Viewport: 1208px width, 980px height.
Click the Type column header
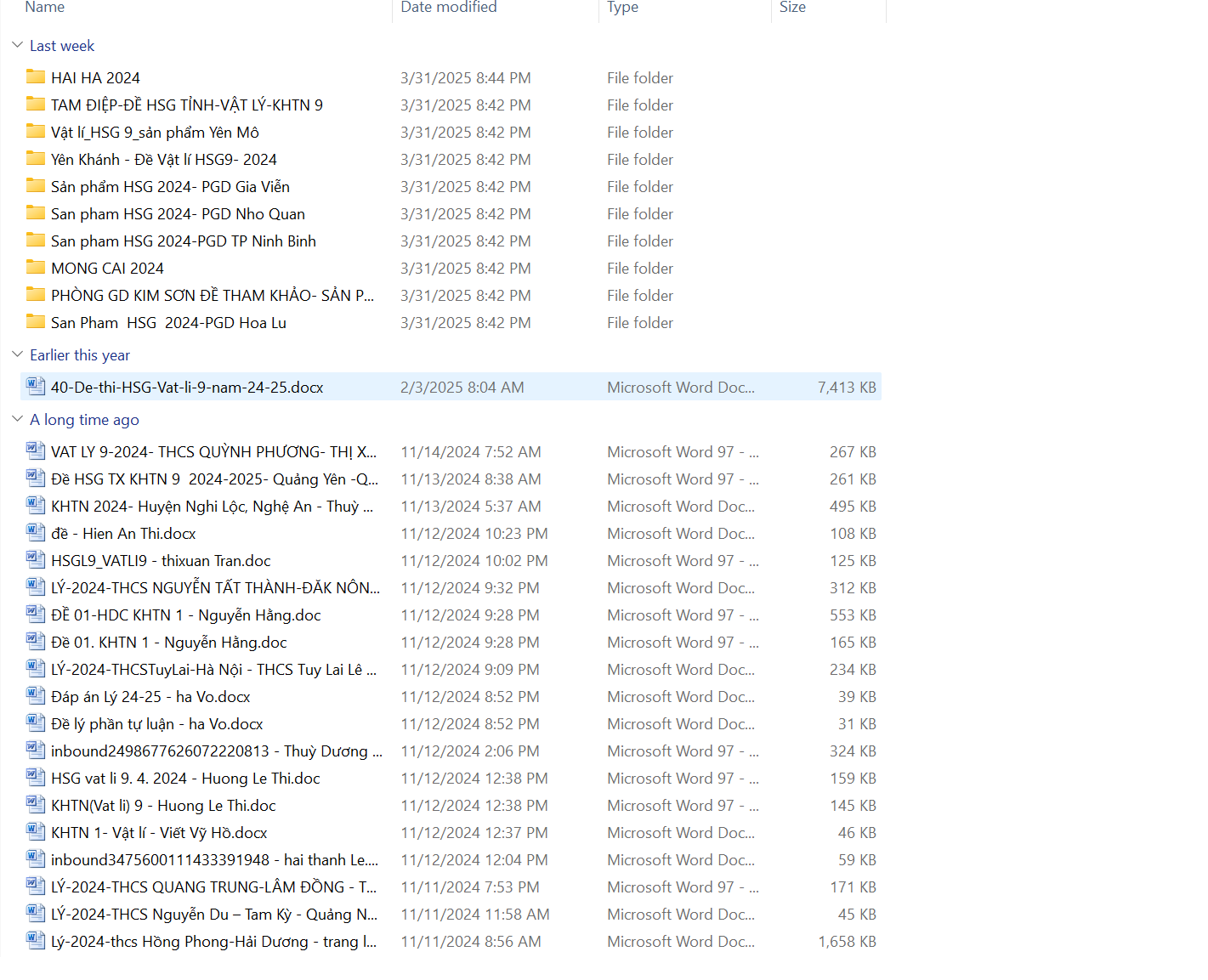click(x=622, y=8)
